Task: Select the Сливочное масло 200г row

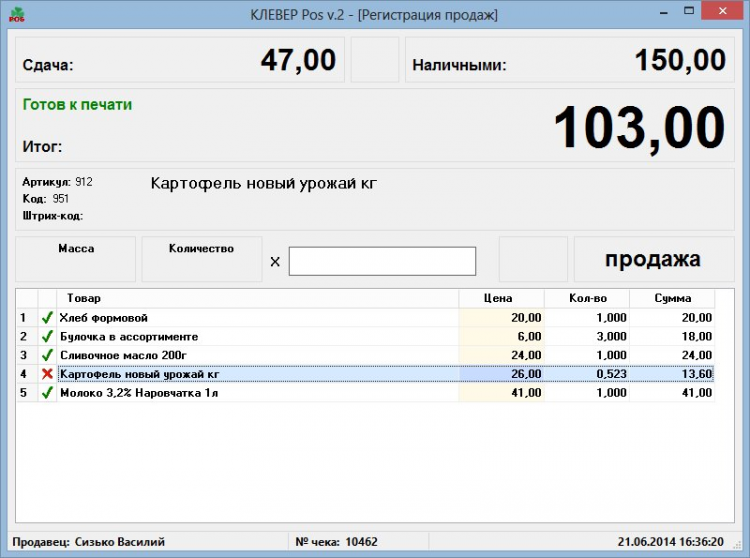Action: click(x=366, y=355)
